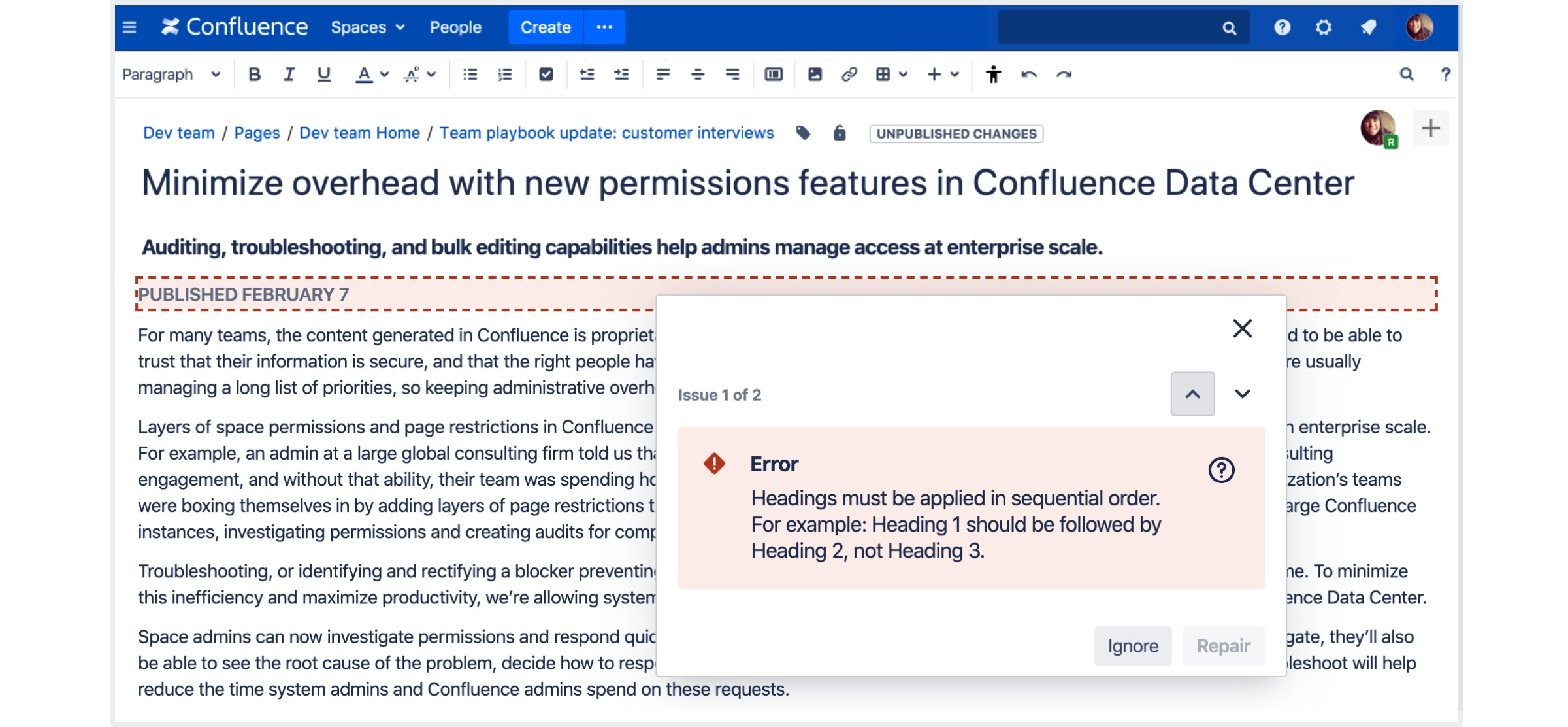Click the search magnifier in header
The width and height of the screenshot is (1568, 727).
coord(1229,28)
